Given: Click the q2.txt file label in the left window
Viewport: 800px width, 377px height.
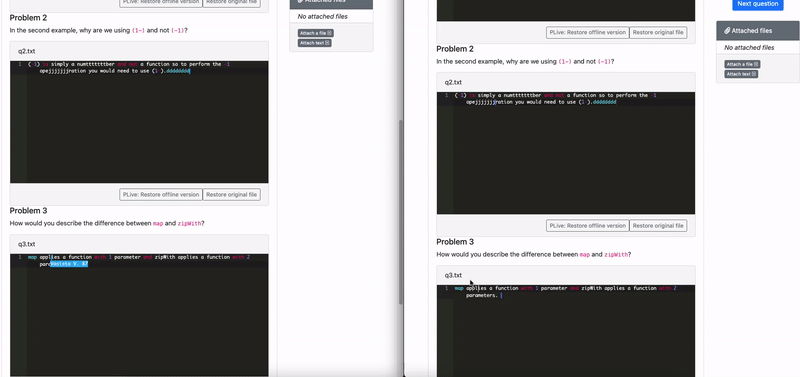Looking at the screenshot, I should coord(27,51).
